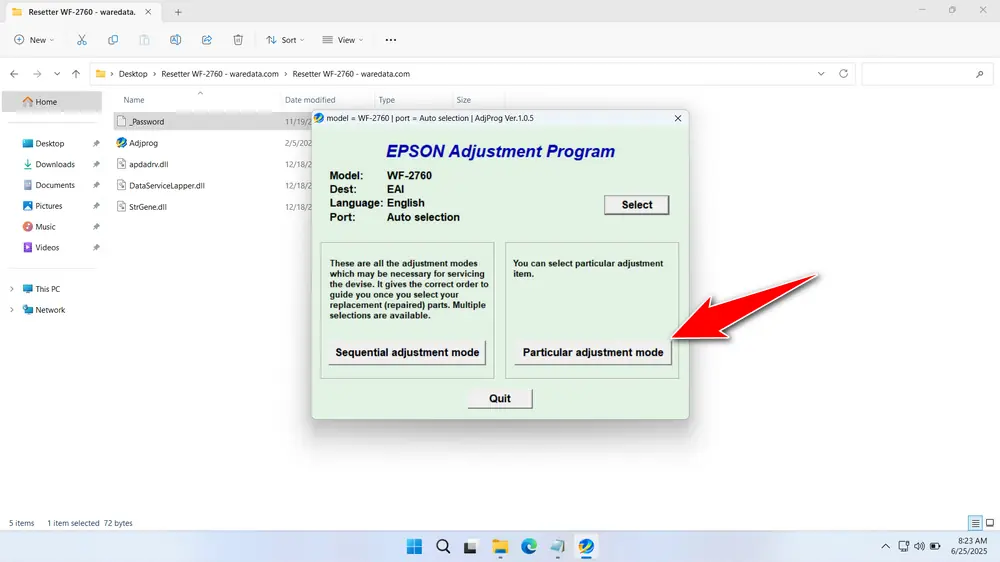Viewport: 1000px width, 562px height.
Task: Close the Resetter WF-2760 tab
Action: pyautogui.click(x=148, y=12)
